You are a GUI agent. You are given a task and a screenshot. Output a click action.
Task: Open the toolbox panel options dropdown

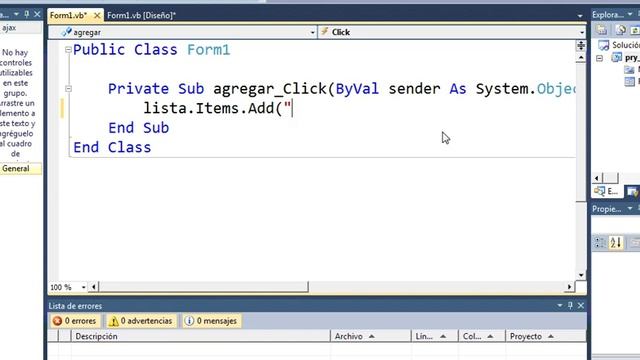click(16, 14)
